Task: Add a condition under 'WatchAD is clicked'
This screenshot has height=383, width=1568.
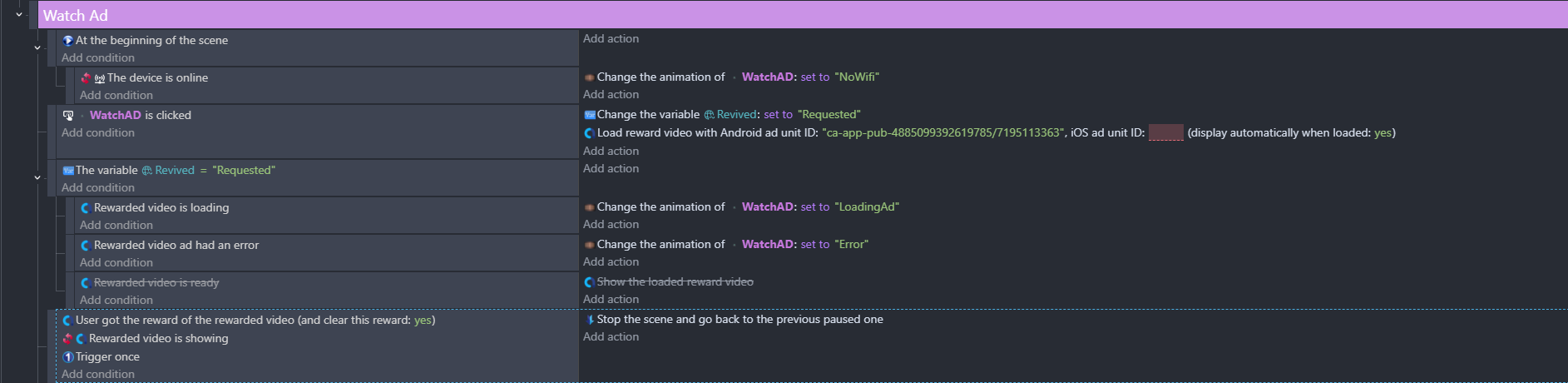Action: pos(98,133)
